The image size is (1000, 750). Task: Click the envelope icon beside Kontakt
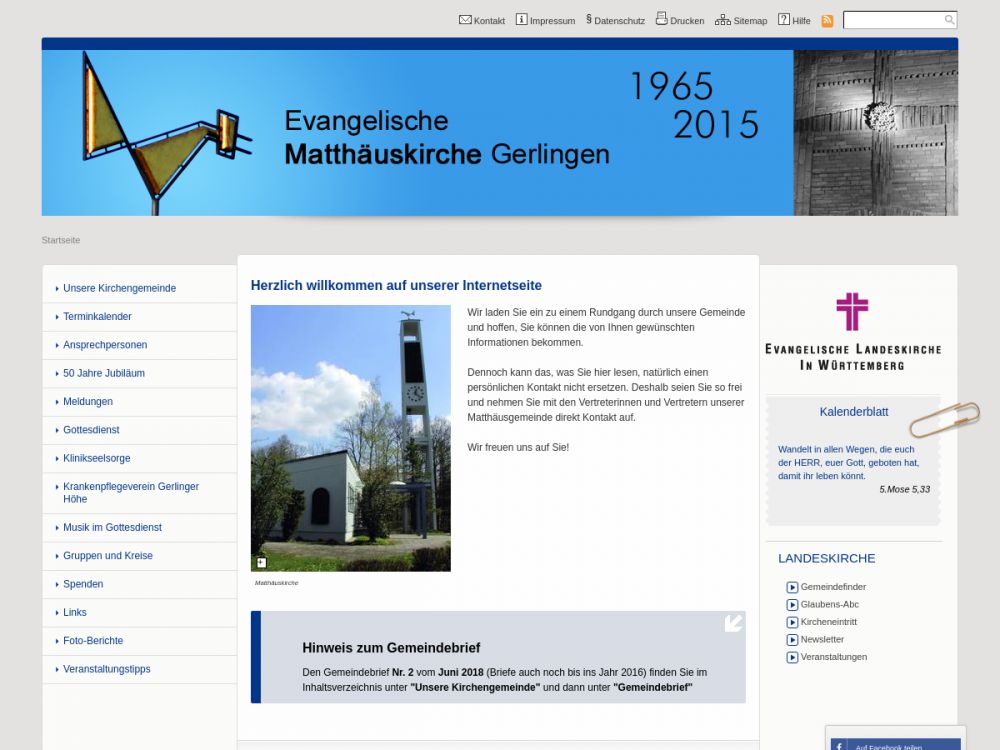pos(465,20)
